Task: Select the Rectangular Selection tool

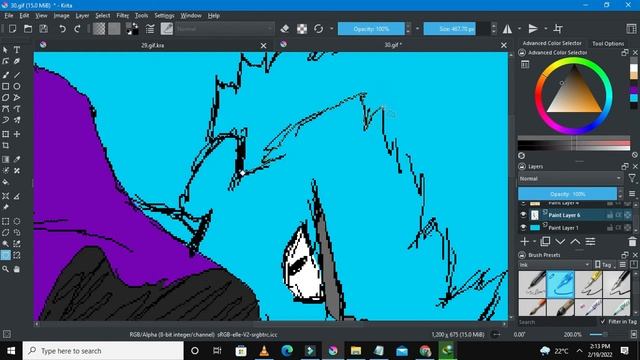Action: [6, 221]
